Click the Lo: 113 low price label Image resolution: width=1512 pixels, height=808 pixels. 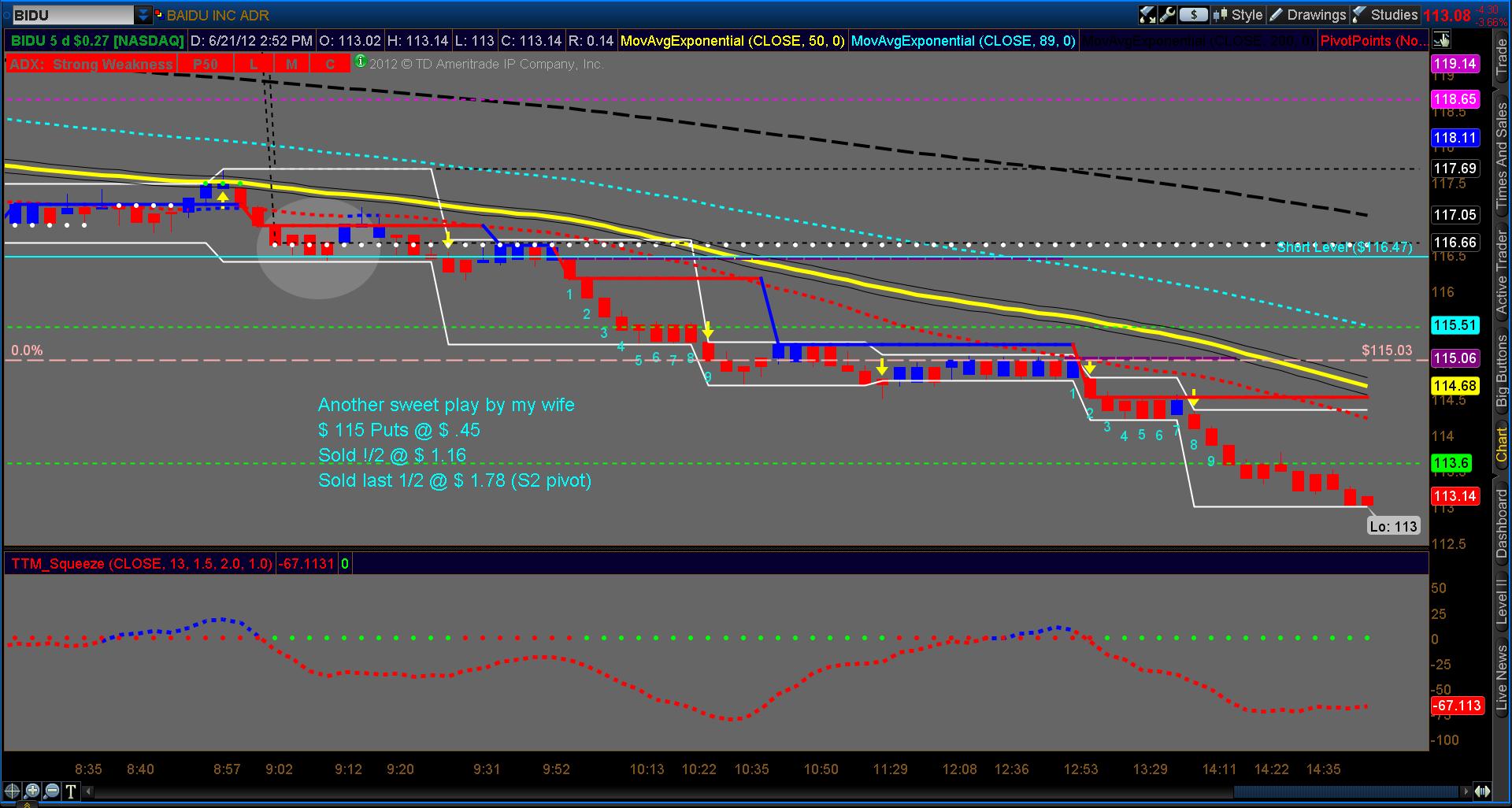tap(1393, 526)
